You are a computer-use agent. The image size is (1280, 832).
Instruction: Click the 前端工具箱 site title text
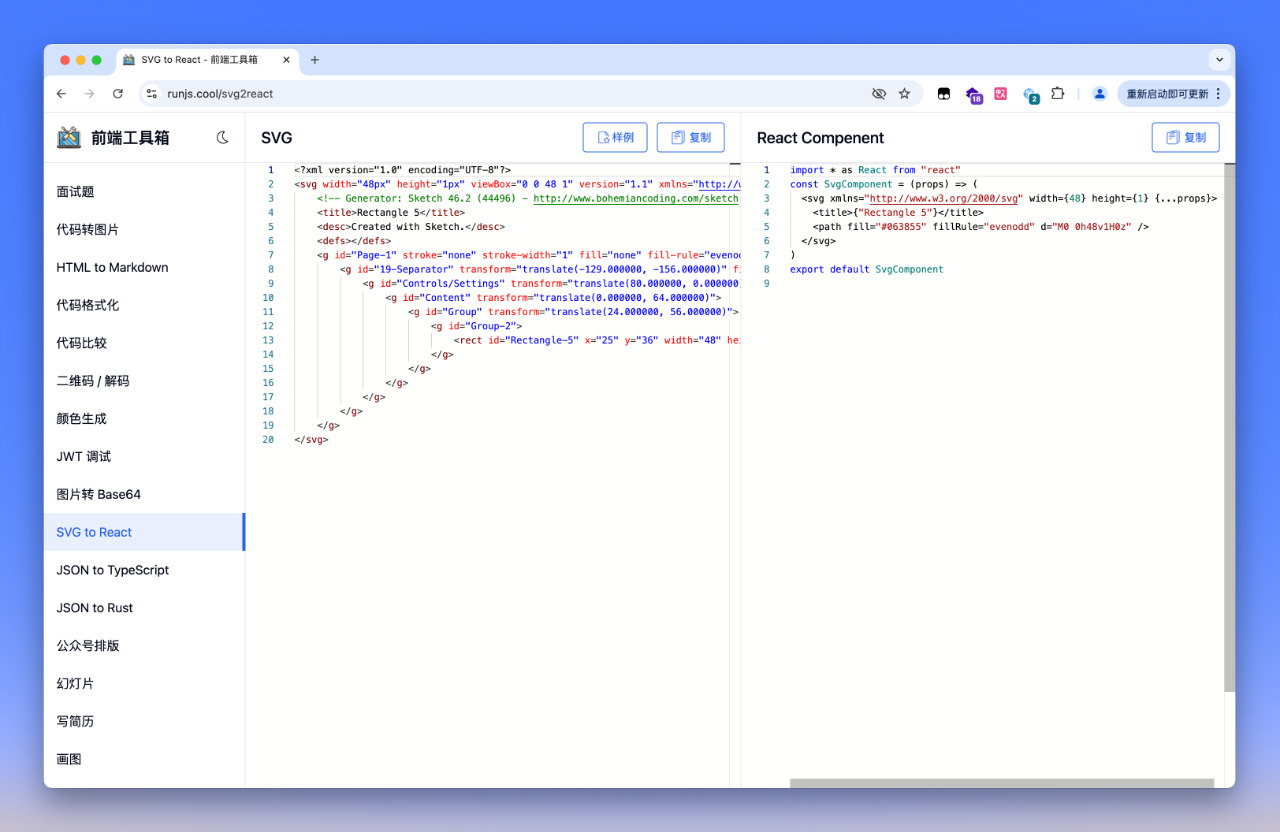coord(130,138)
